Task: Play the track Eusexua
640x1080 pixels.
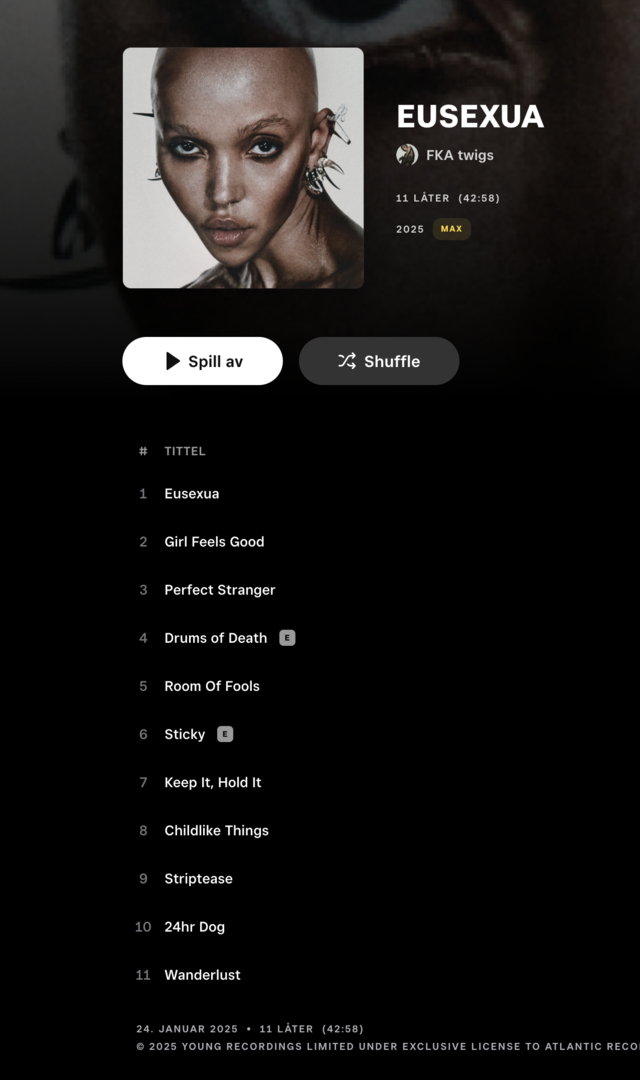Action: 192,494
